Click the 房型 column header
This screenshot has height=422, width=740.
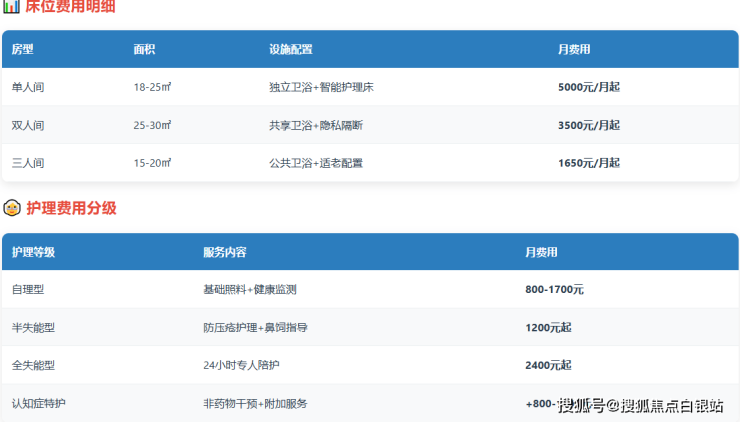[23, 49]
